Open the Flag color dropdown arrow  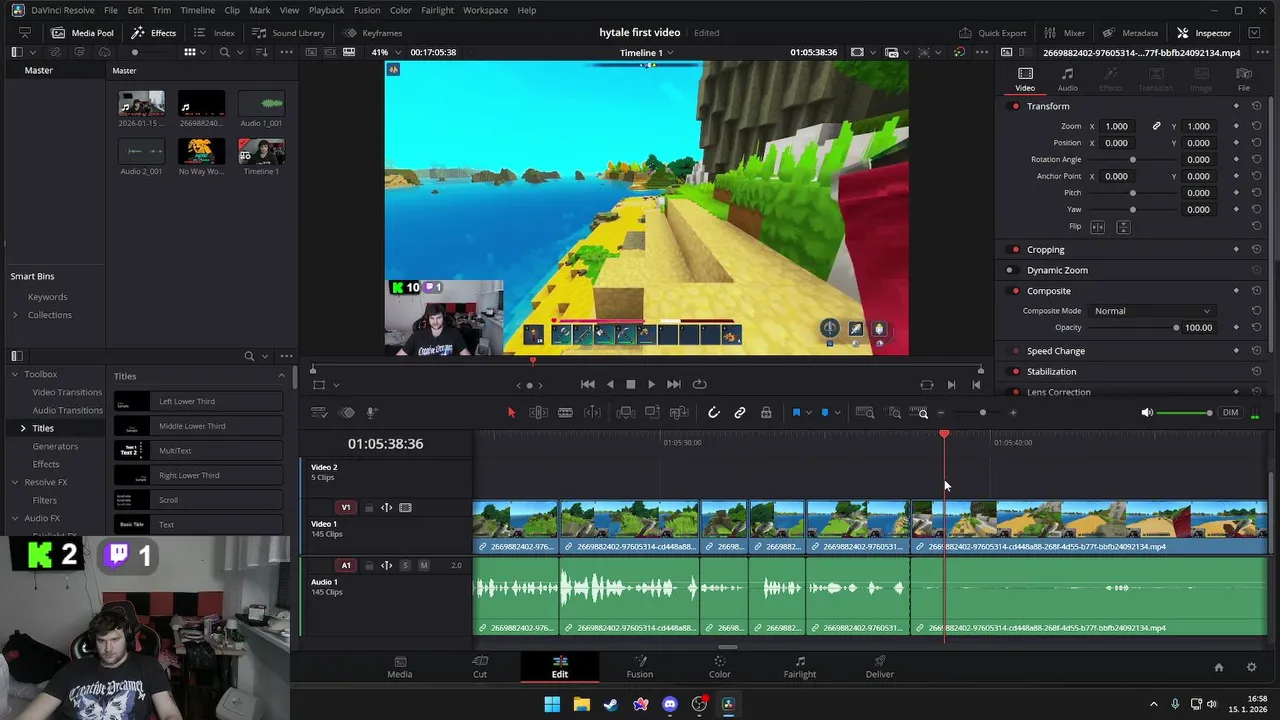point(808,412)
